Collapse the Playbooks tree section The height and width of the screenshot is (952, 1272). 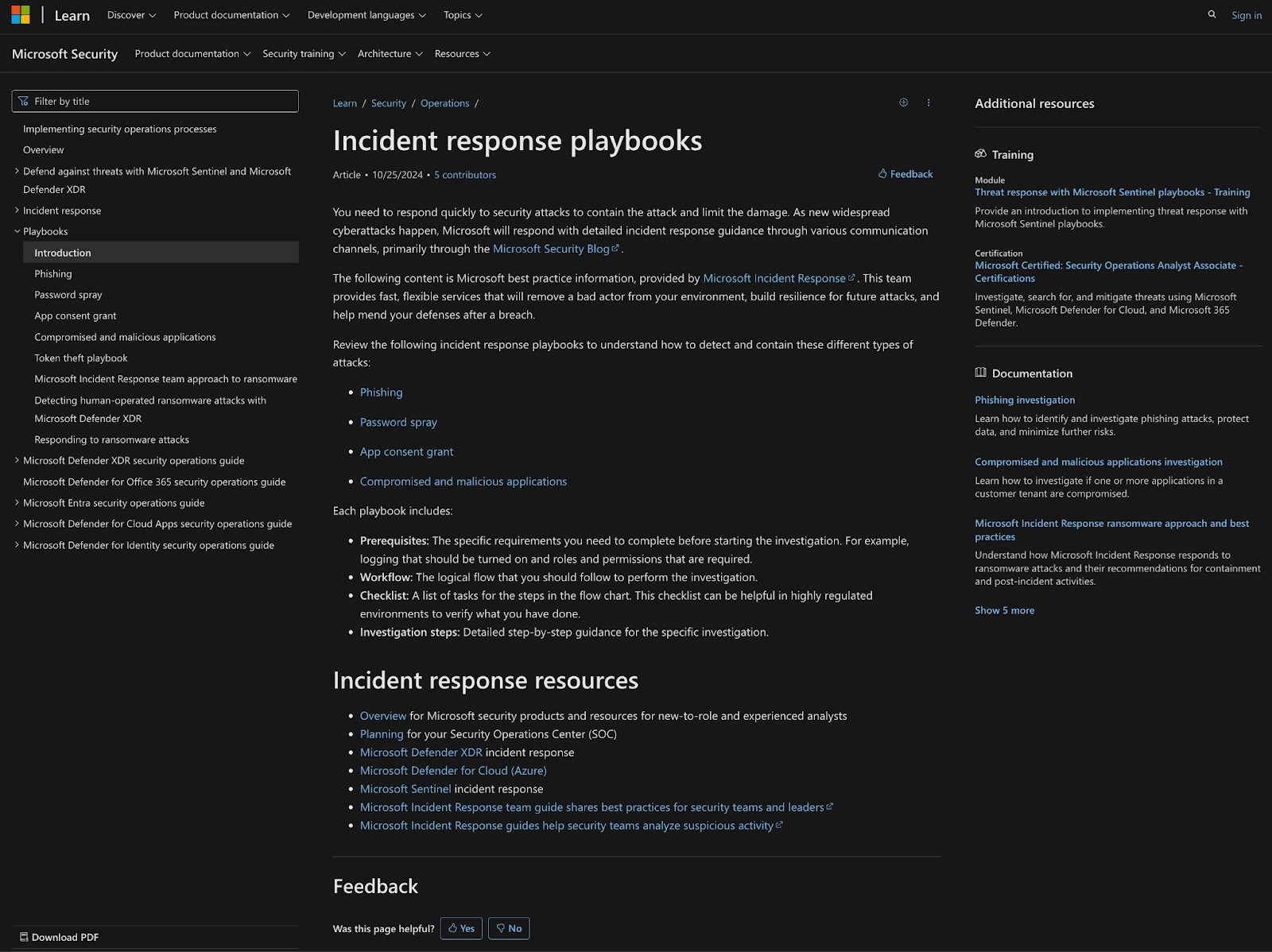tap(17, 231)
